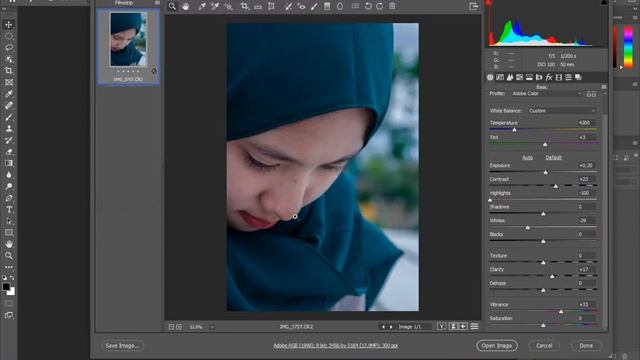Click the Default tone link
Viewport: 640px width, 360px height.
pos(553,158)
